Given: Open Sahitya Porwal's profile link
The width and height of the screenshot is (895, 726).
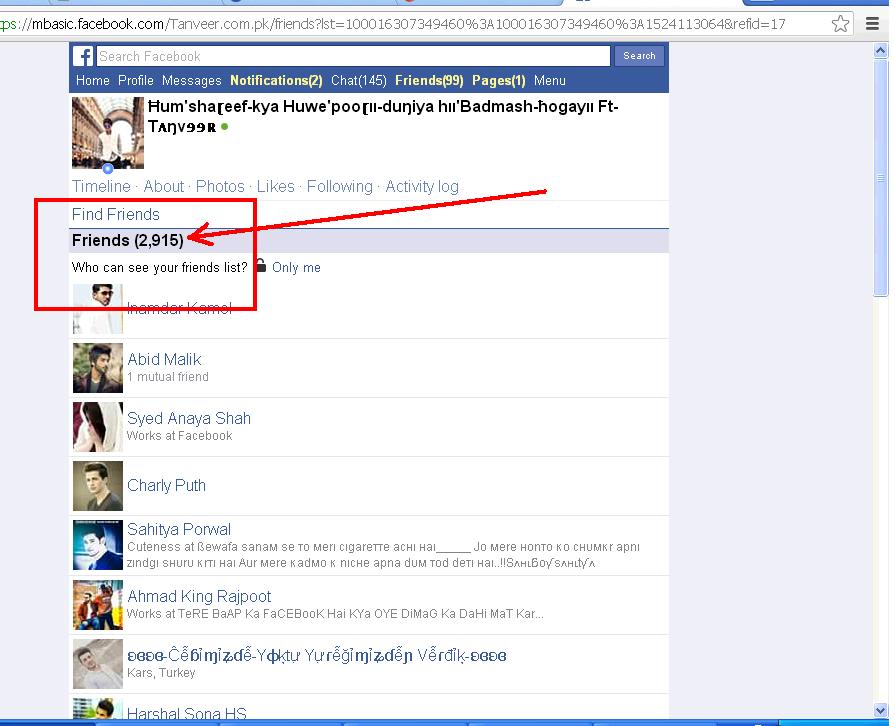Looking at the screenshot, I should pyautogui.click(x=179, y=529).
